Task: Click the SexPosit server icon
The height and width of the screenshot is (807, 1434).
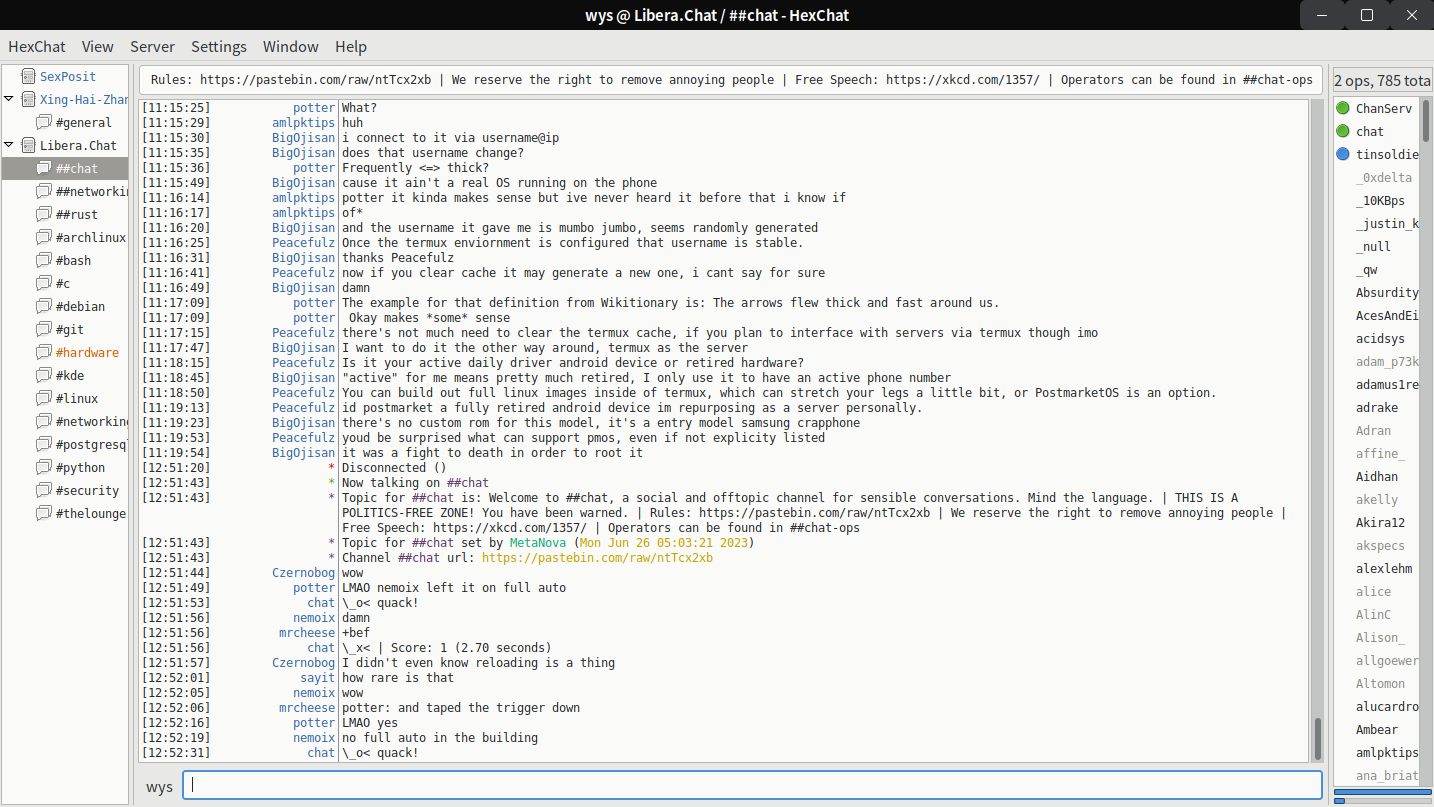Action: coord(26,76)
